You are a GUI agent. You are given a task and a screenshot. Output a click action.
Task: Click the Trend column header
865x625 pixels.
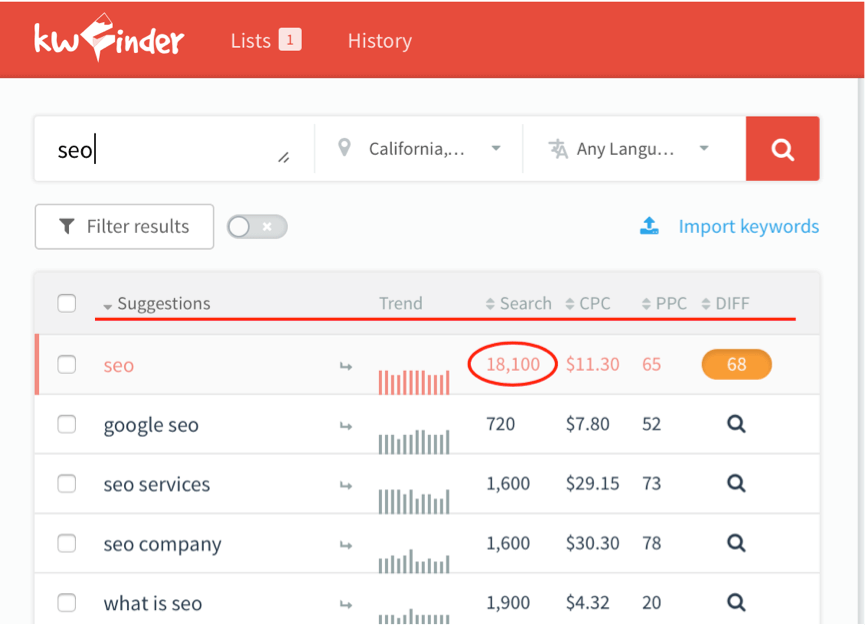tap(401, 303)
